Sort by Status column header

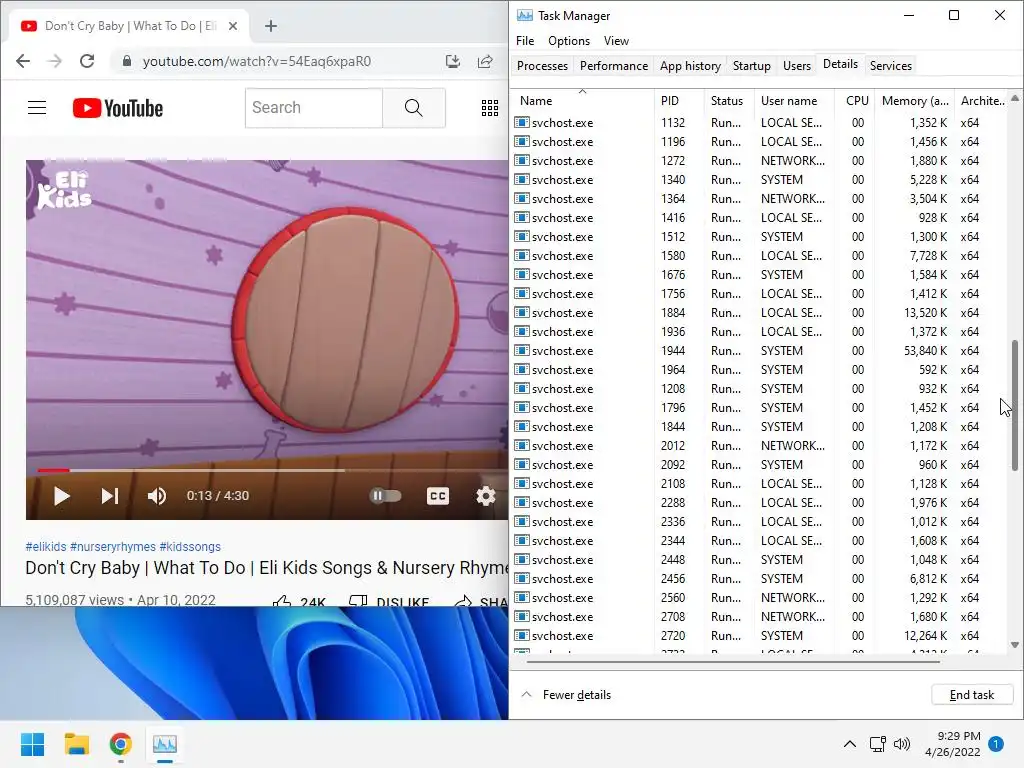(x=729, y=101)
